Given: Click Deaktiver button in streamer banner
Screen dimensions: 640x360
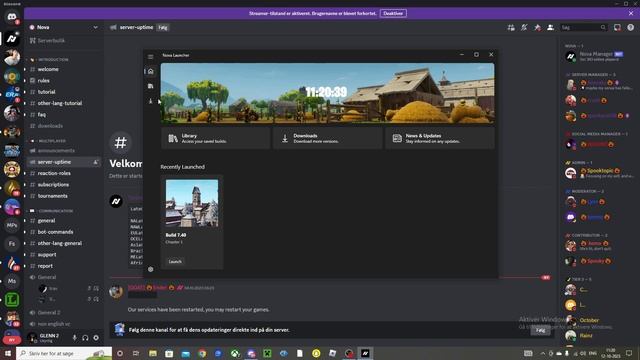Looking at the screenshot, I should click(393, 13).
